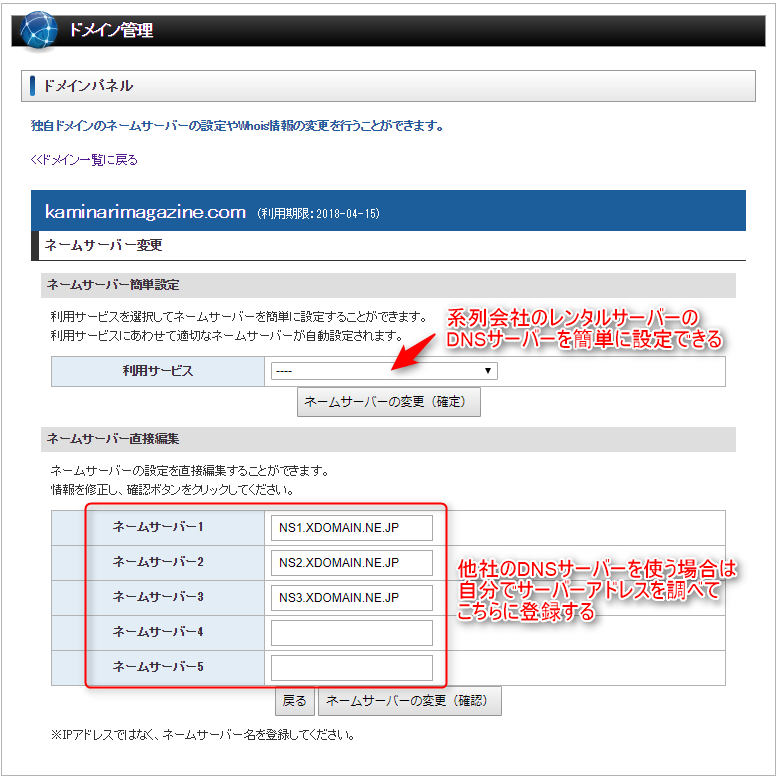Screen dimensions: 777x778
Task: Go back via ドメイン一覧に戻る link
Action: (x=84, y=159)
